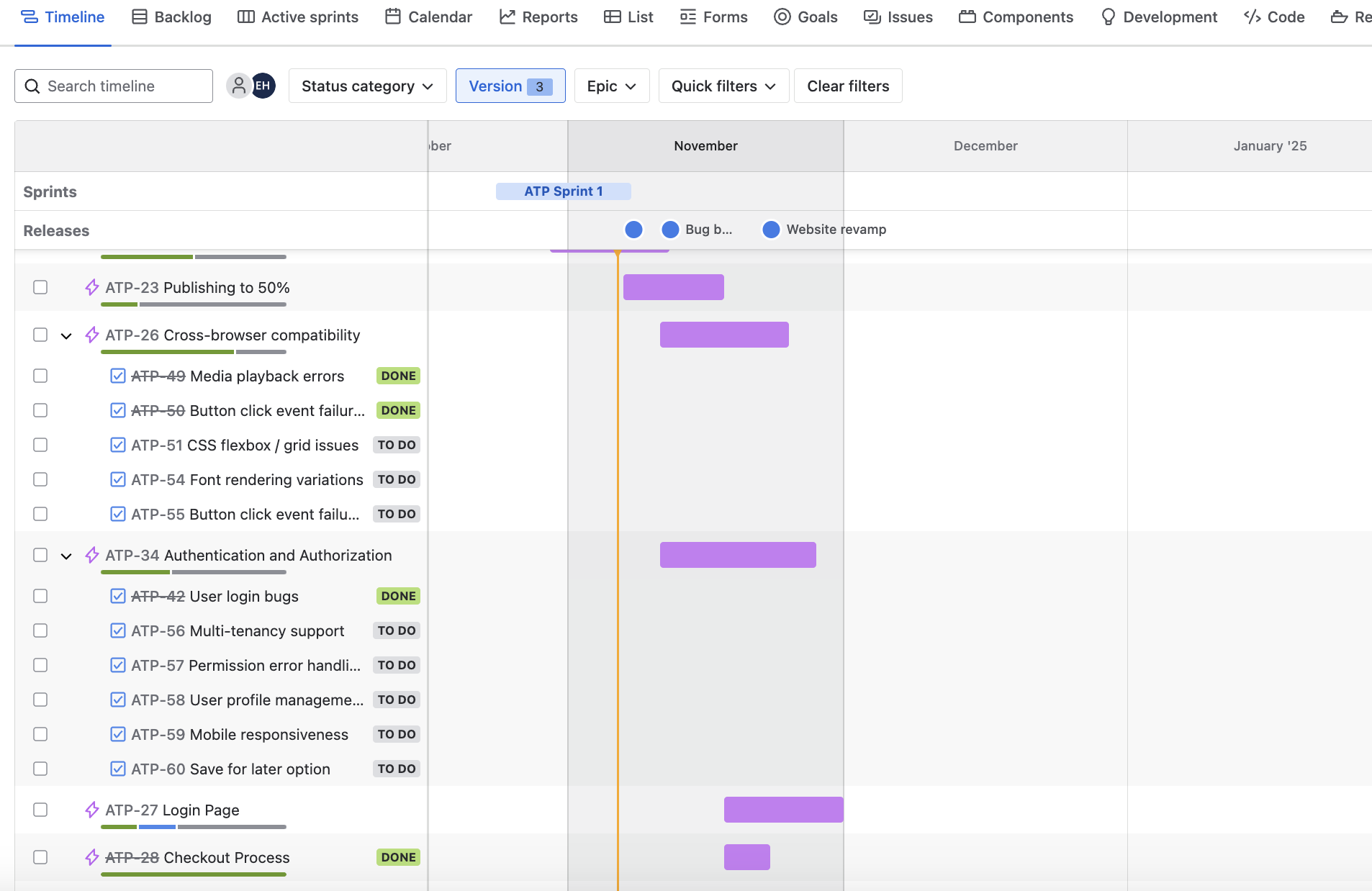Click inside the Search timeline field

(113, 86)
